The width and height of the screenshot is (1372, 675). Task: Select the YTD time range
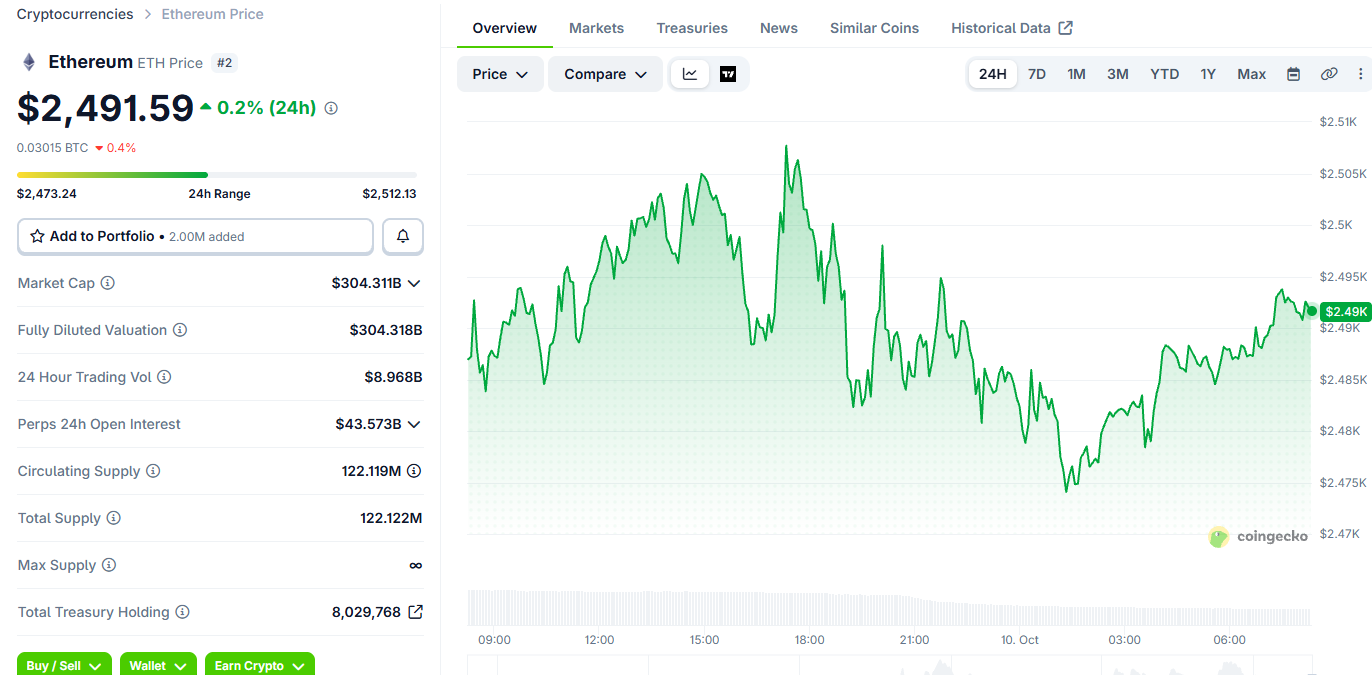(x=1165, y=74)
